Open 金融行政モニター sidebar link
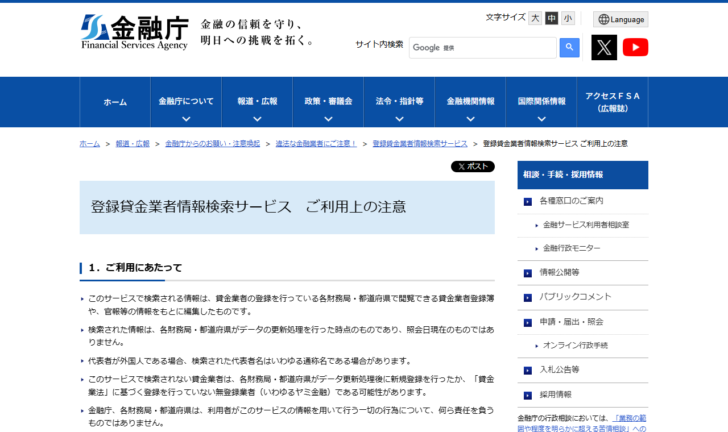 point(572,249)
